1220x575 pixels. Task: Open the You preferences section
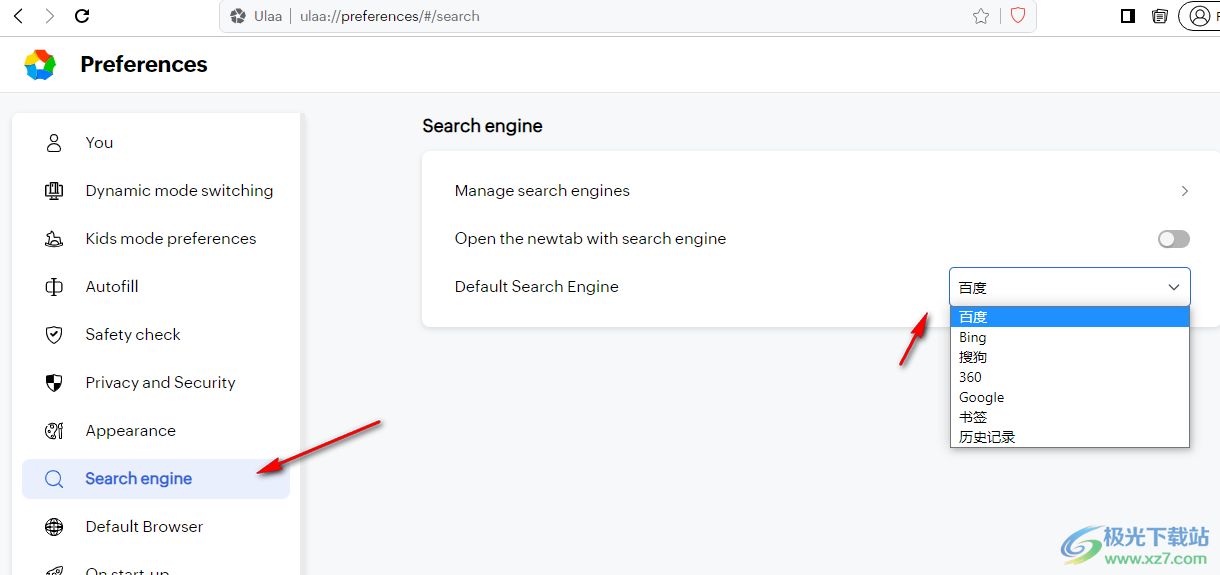click(156, 142)
